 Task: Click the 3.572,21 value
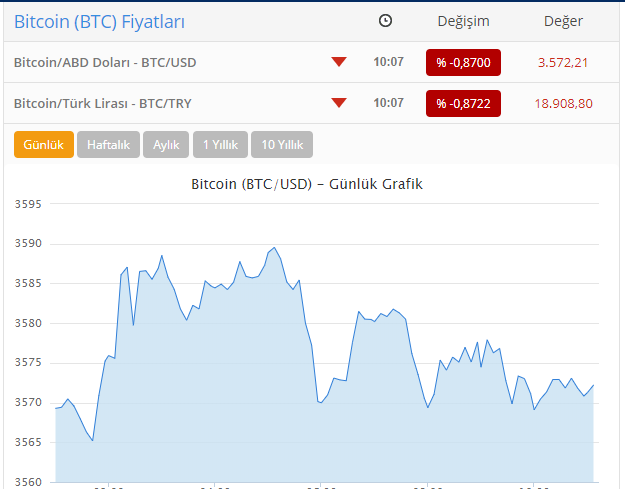(563, 63)
